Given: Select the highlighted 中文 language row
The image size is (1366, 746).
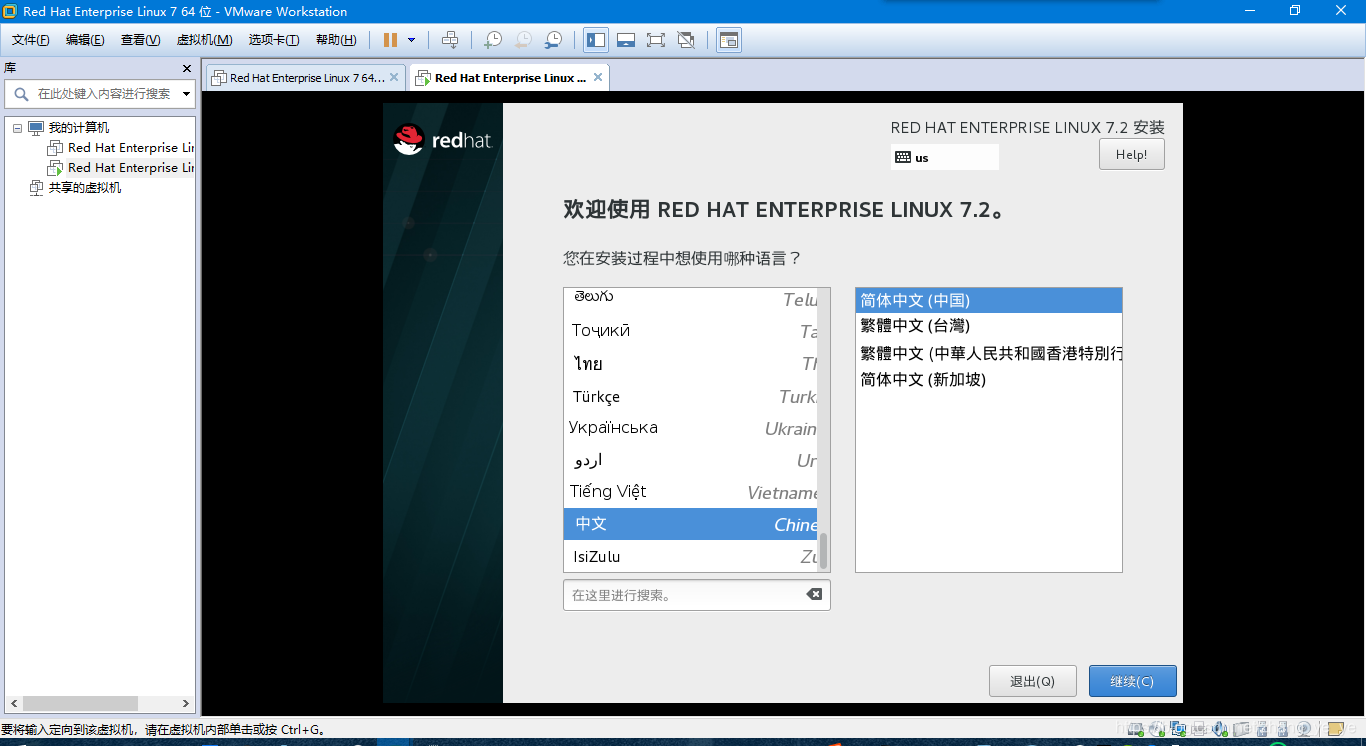Looking at the screenshot, I should point(690,524).
